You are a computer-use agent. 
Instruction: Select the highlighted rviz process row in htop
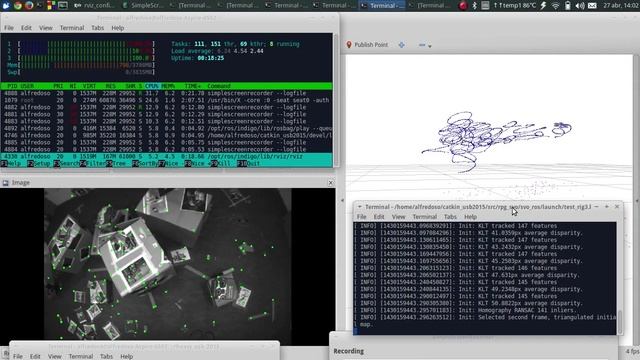[167, 156]
